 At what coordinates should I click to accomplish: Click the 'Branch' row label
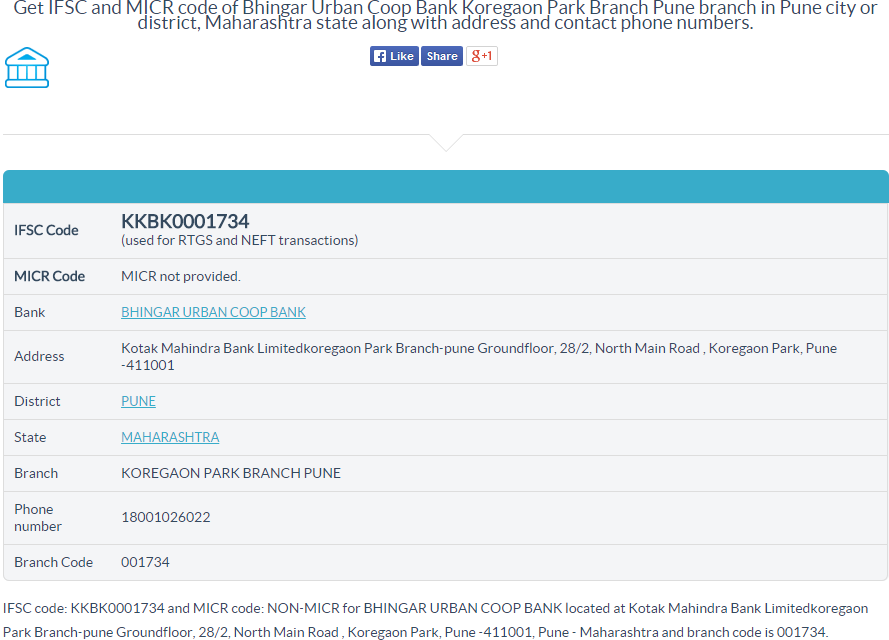point(36,473)
